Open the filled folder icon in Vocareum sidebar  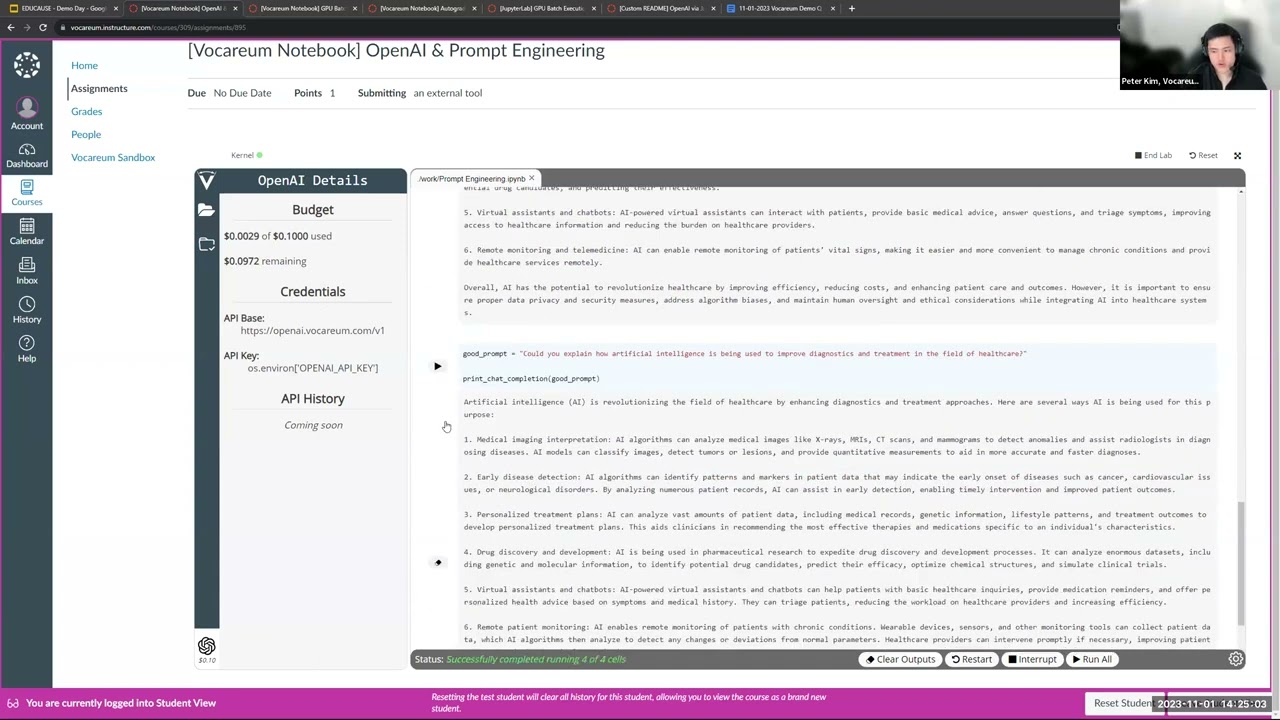206,210
